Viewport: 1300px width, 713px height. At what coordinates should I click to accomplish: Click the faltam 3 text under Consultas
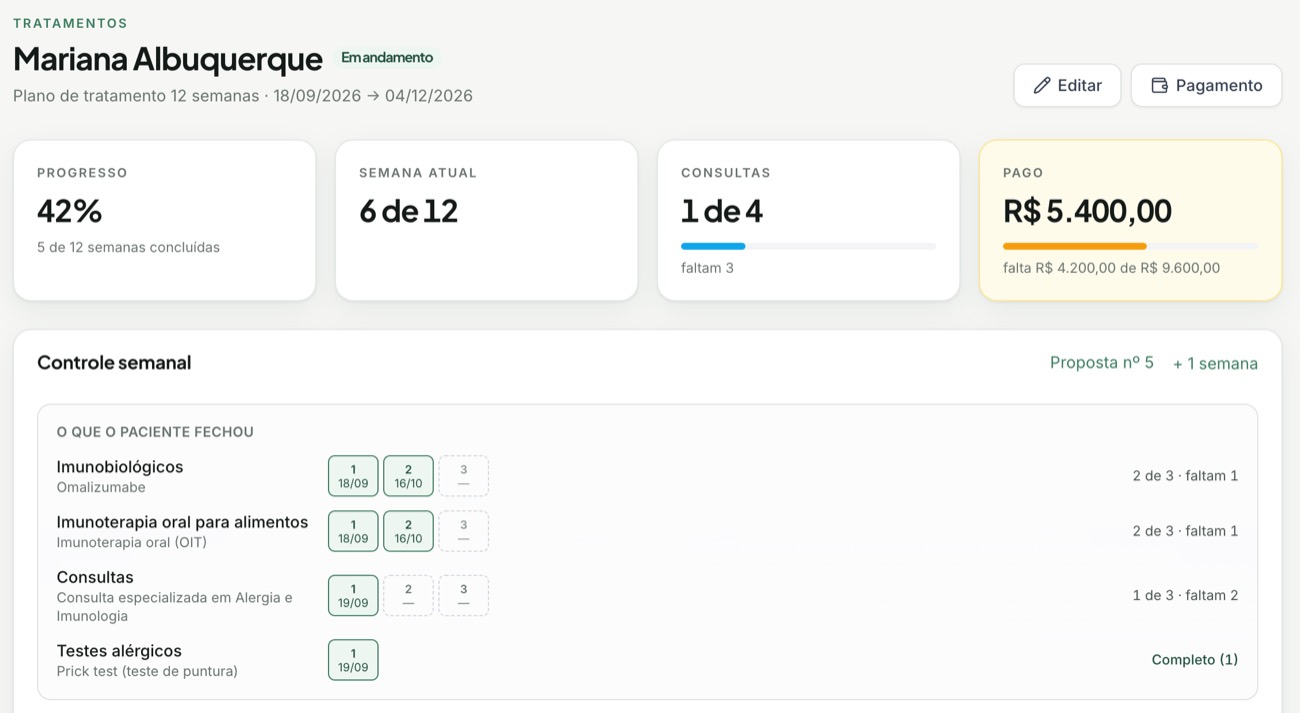coord(707,268)
